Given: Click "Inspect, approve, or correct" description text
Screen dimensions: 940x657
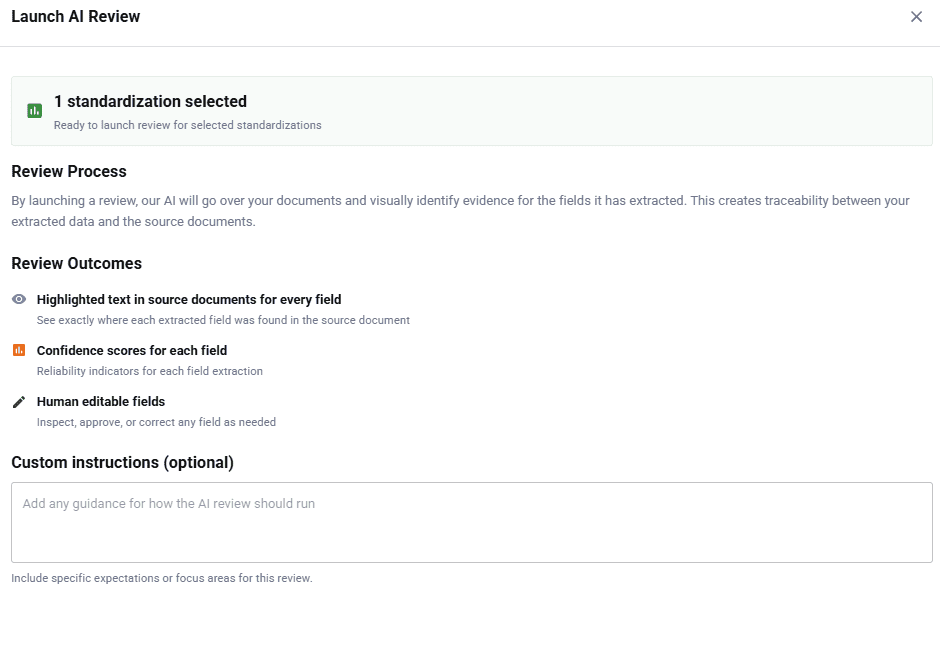Looking at the screenshot, I should (x=156, y=422).
